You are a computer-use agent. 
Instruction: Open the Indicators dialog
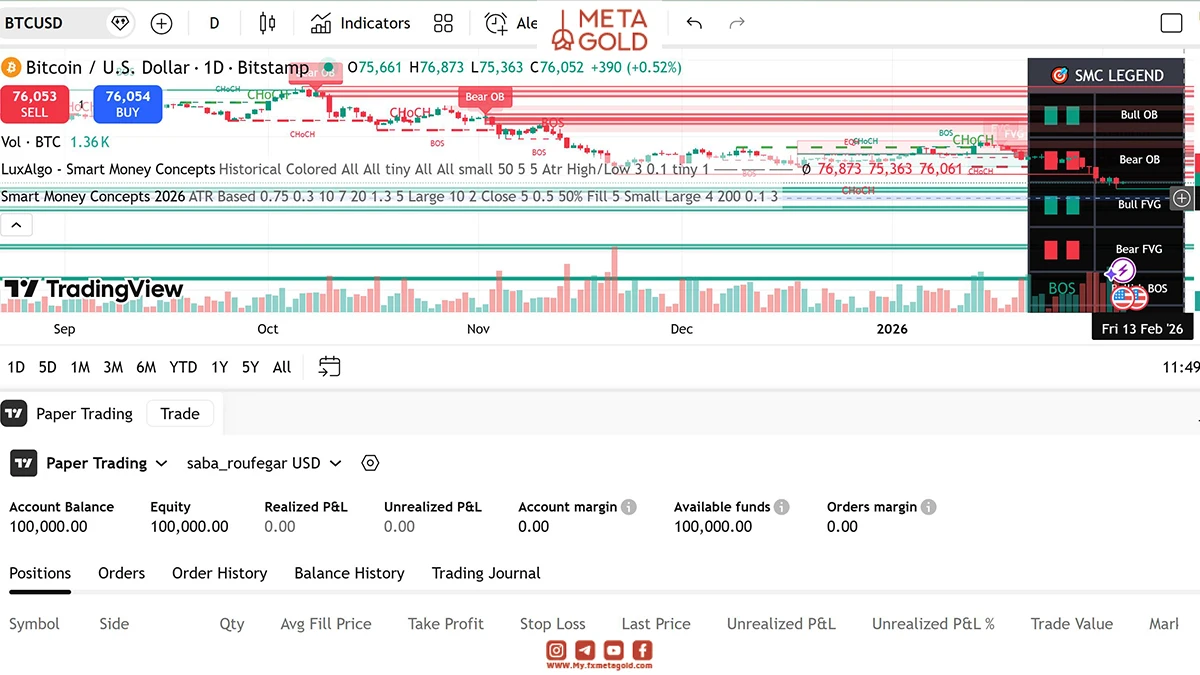360,23
